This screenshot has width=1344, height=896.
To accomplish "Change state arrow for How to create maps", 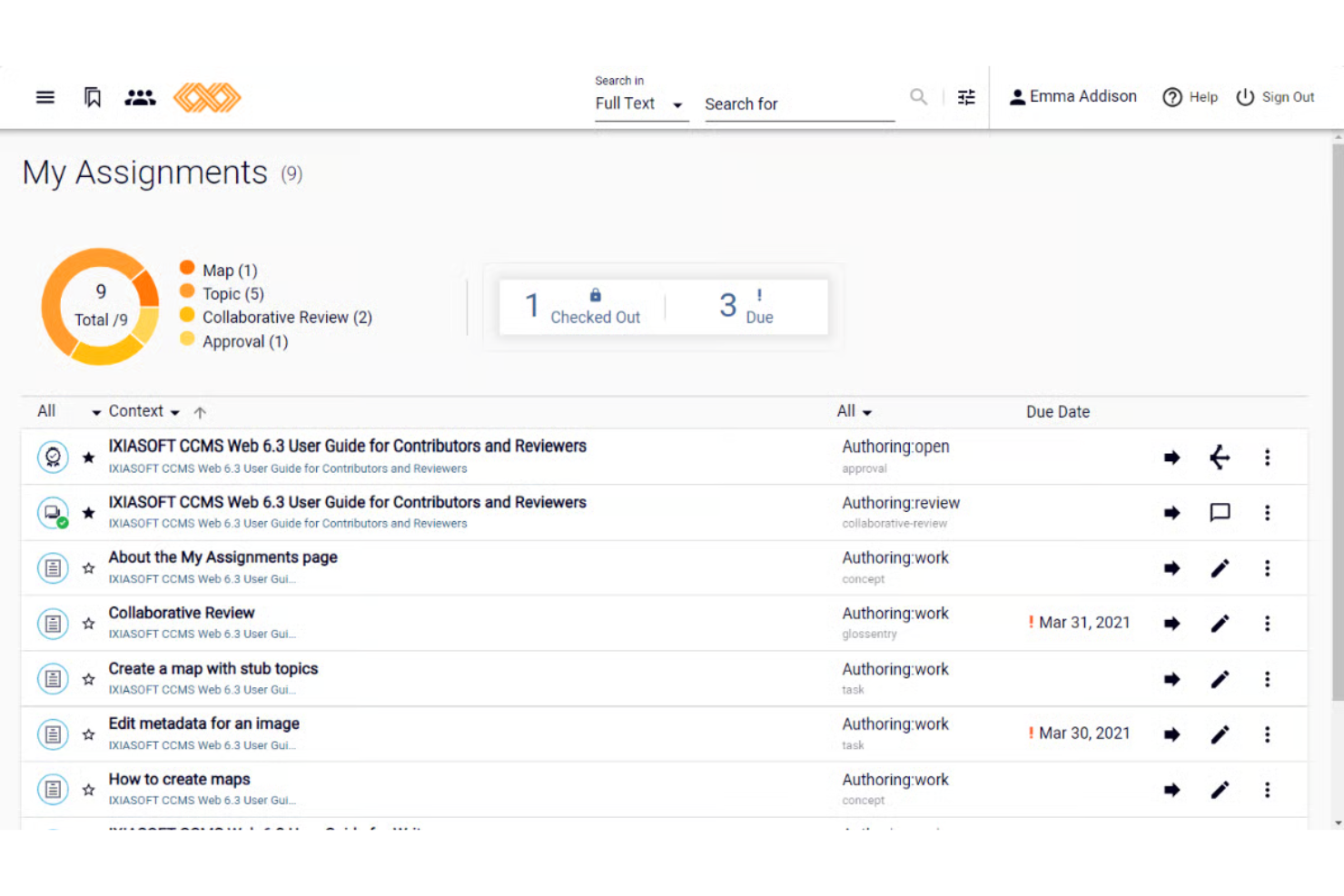I will (x=1172, y=790).
